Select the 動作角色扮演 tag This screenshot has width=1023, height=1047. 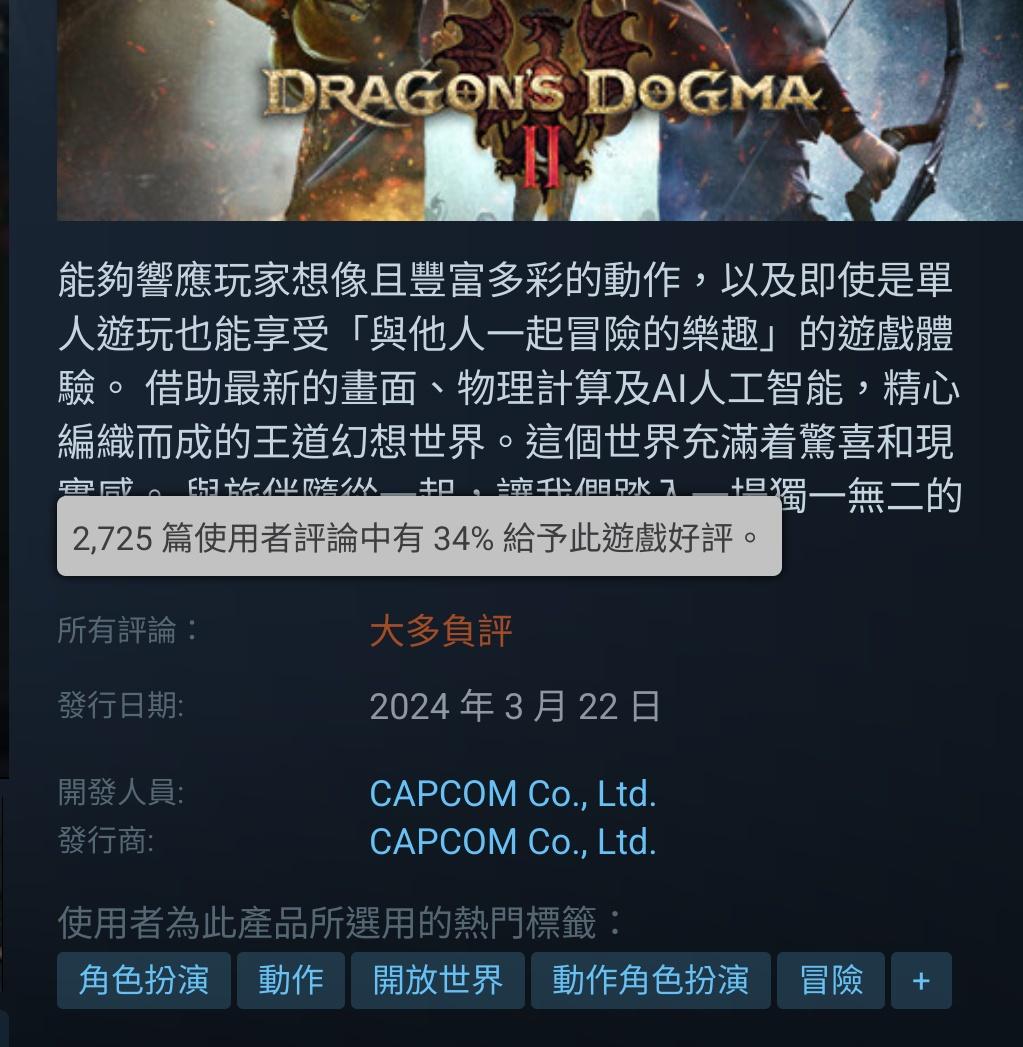[x=650, y=980]
